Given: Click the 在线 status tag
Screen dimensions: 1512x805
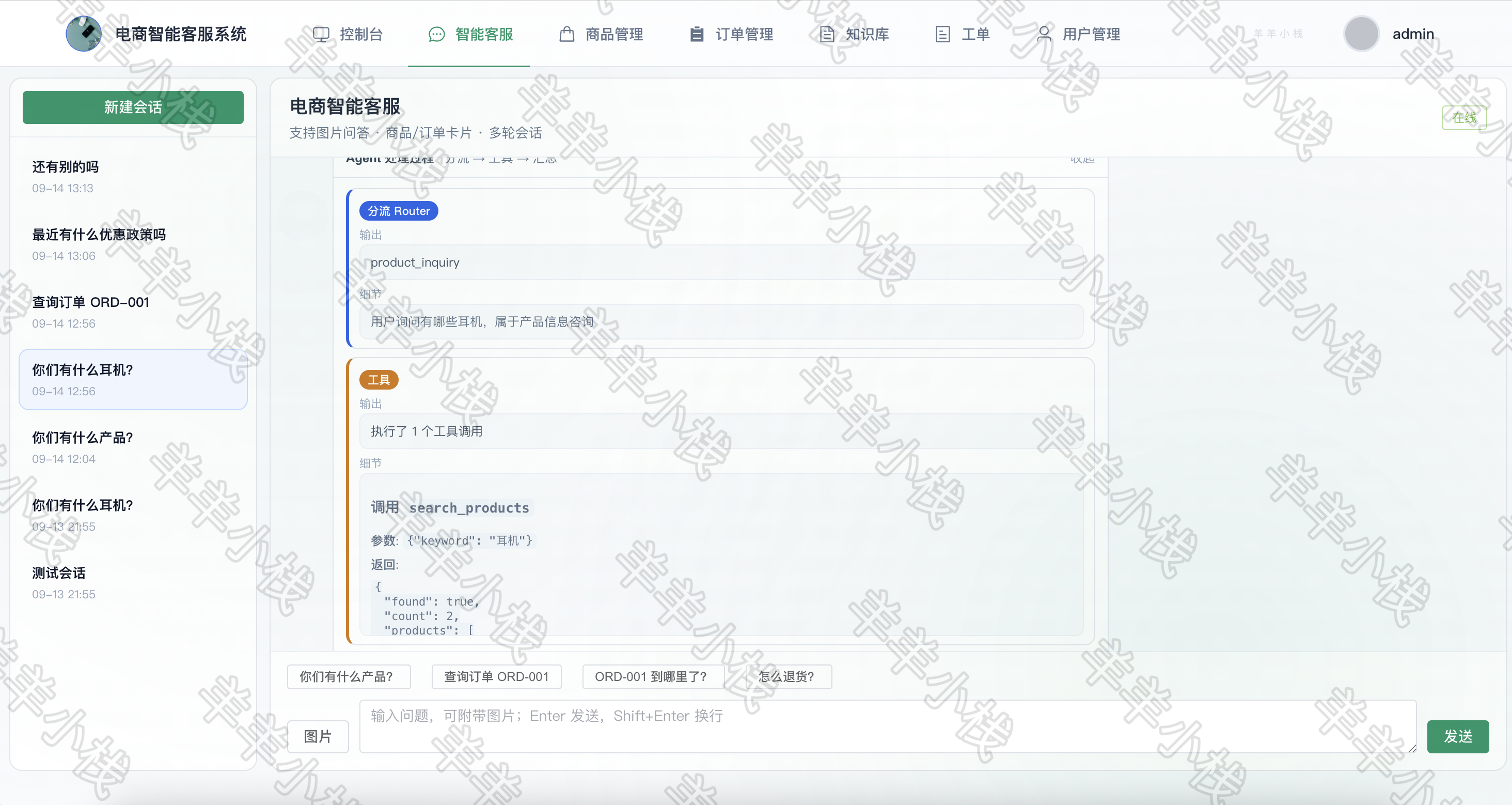Looking at the screenshot, I should coord(1464,117).
